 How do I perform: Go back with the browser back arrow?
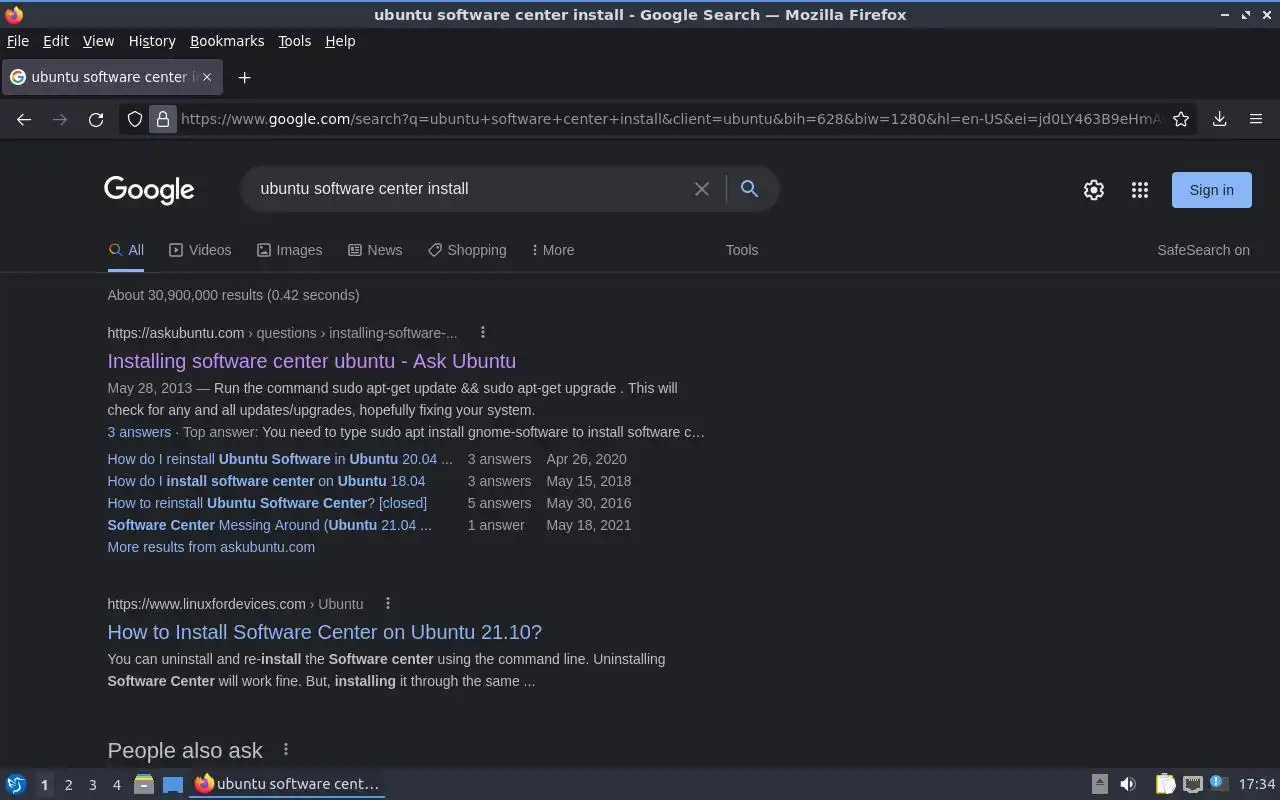tap(24, 119)
